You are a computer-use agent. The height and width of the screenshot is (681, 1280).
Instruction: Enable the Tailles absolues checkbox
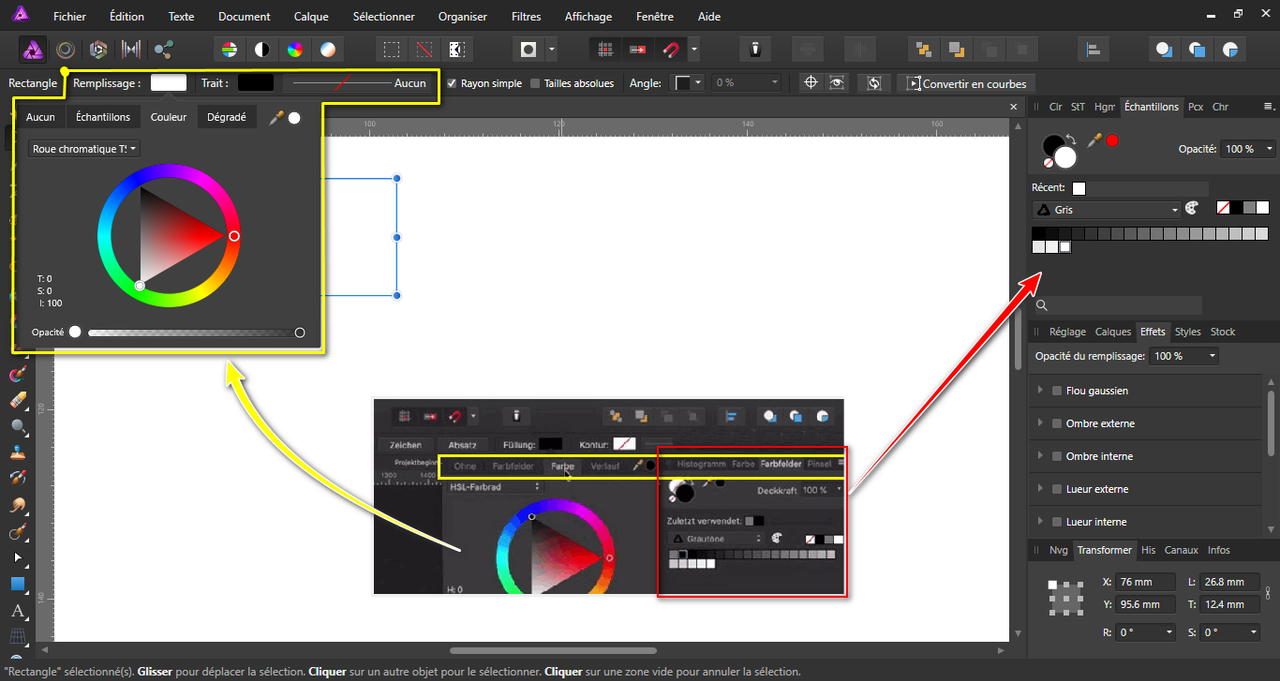[x=535, y=83]
